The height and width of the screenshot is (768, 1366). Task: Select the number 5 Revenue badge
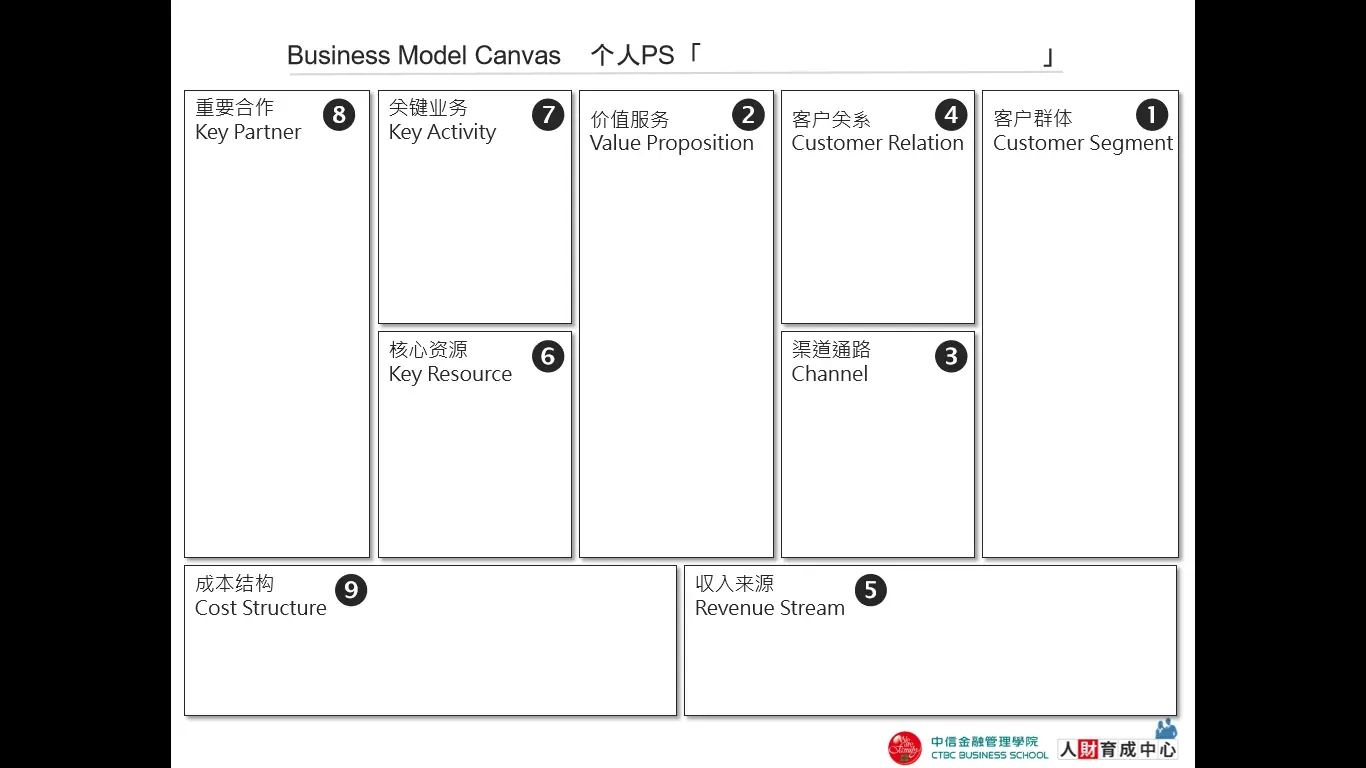pos(871,590)
